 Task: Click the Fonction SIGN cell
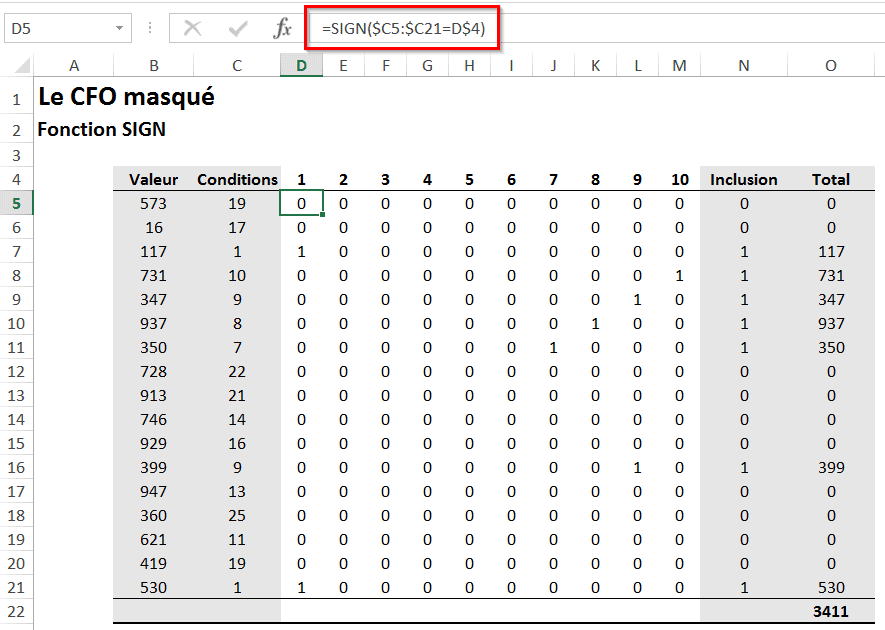pos(101,130)
